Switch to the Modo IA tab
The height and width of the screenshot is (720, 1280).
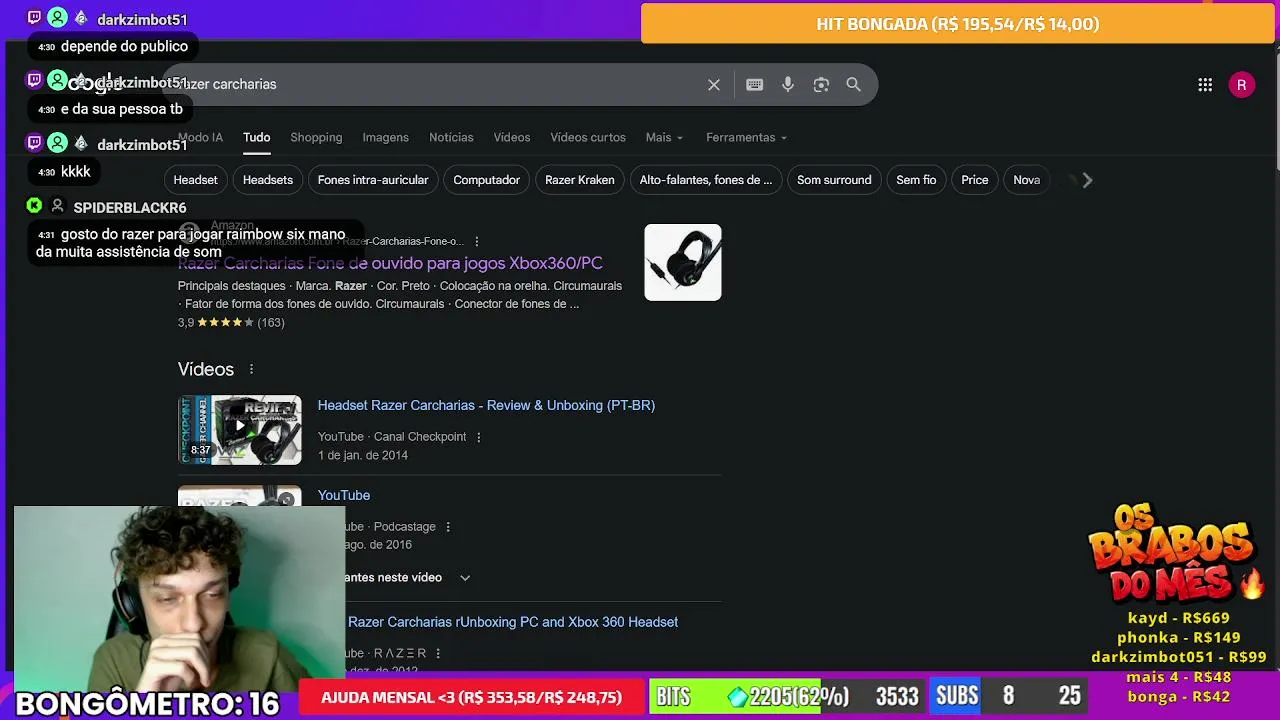coord(200,137)
